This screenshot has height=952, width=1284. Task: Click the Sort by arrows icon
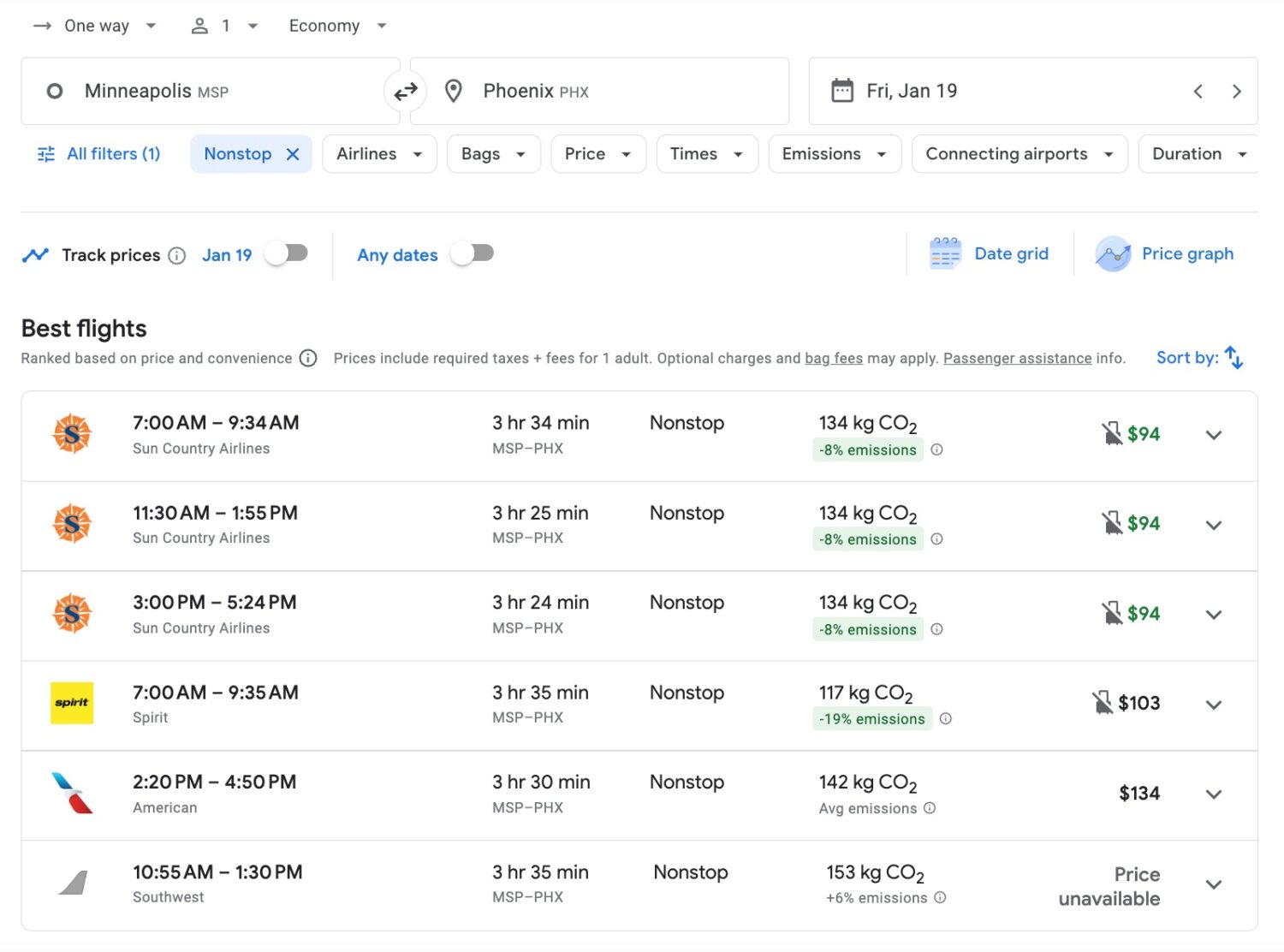pos(1233,358)
